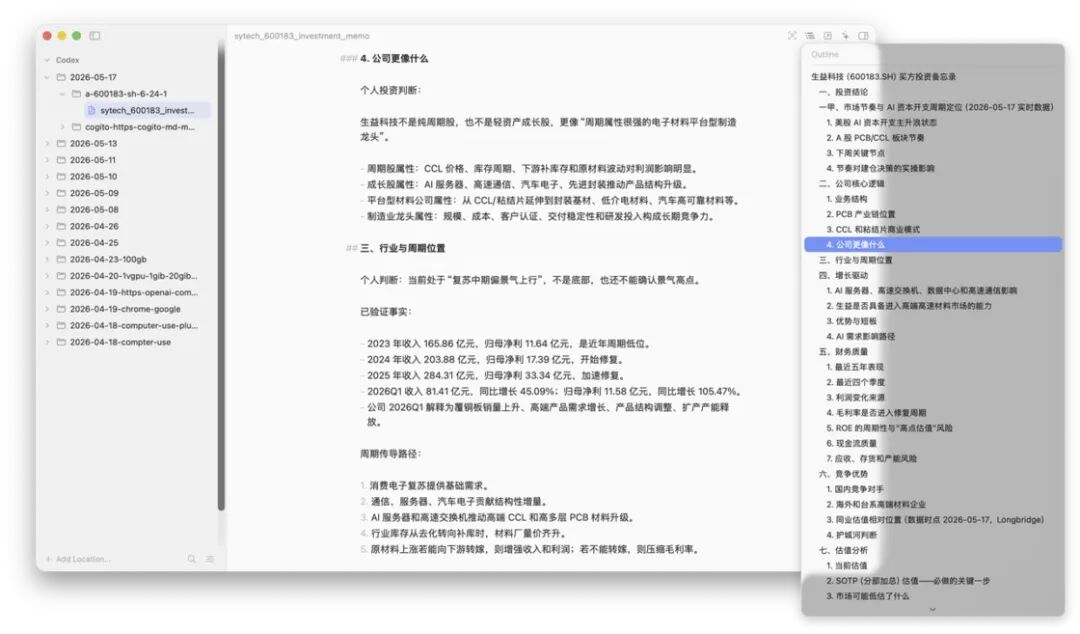Jump to outline item 一、投资结论
The width and height of the screenshot is (1080, 634).
[x=843, y=92]
